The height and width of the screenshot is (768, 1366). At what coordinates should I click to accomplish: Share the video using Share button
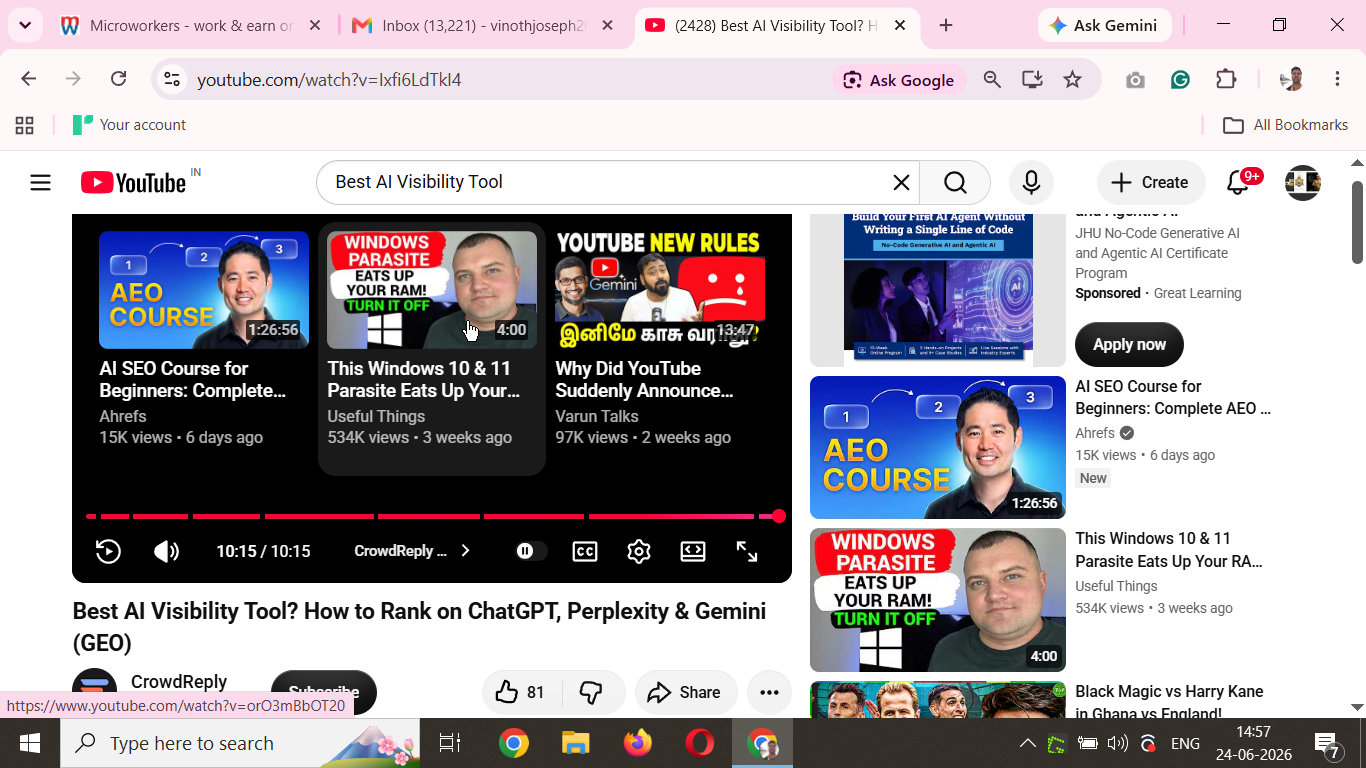pyautogui.click(x=685, y=692)
